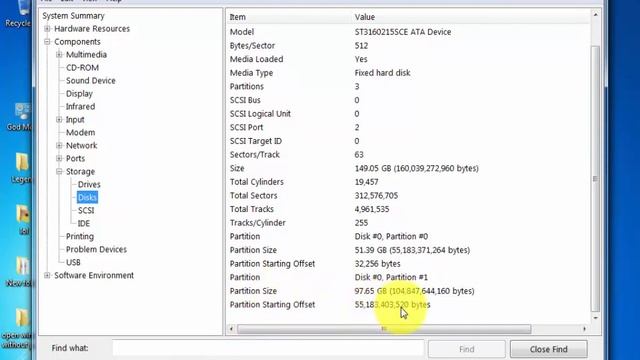
Task: Click the Find button
Action: tap(467, 349)
